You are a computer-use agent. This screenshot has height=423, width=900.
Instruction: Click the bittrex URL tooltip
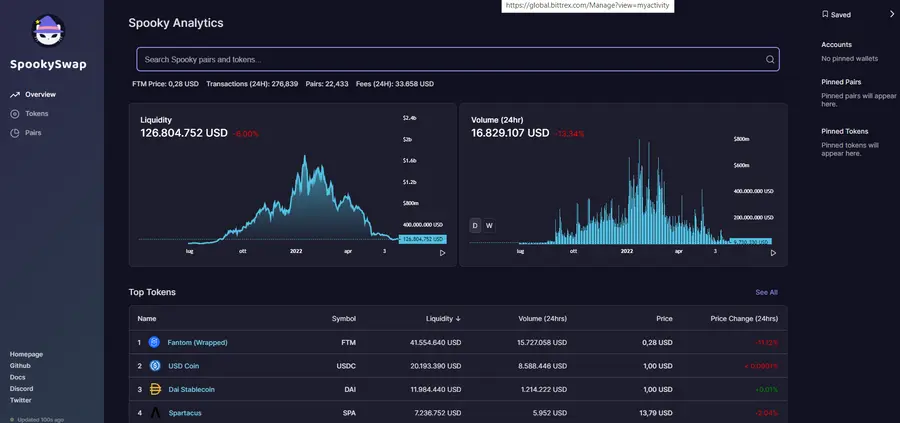[x=588, y=6]
